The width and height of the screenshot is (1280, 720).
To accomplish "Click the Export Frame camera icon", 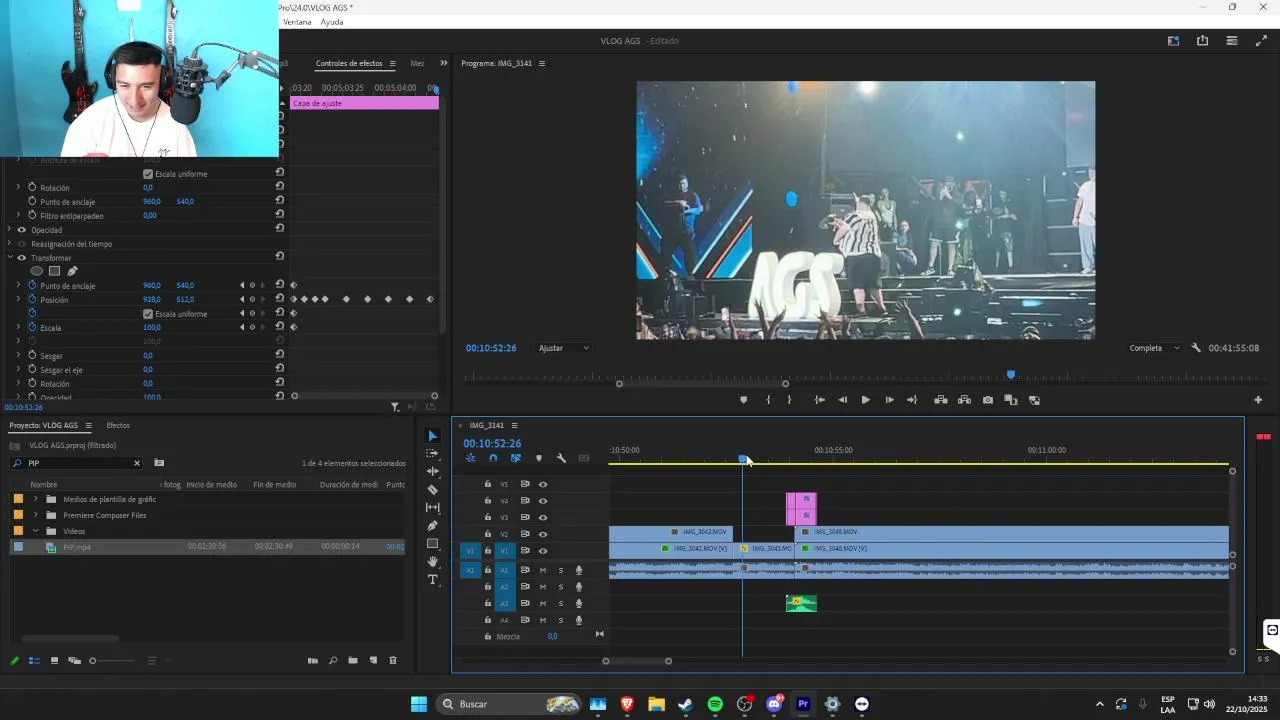I will coord(988,400).
